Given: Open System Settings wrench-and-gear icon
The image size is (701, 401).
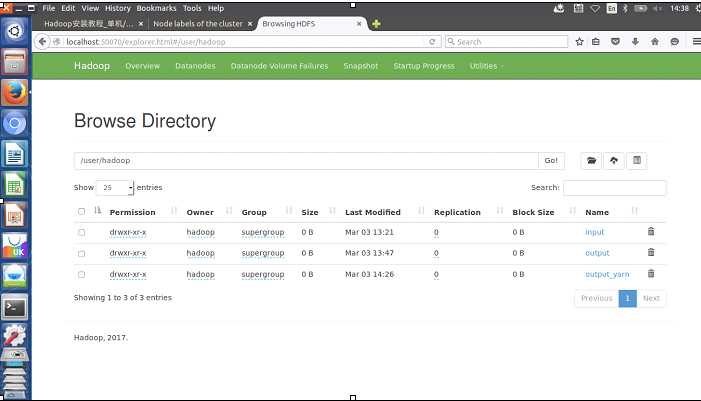Looking at the screenshot, I should click(15, 335).
